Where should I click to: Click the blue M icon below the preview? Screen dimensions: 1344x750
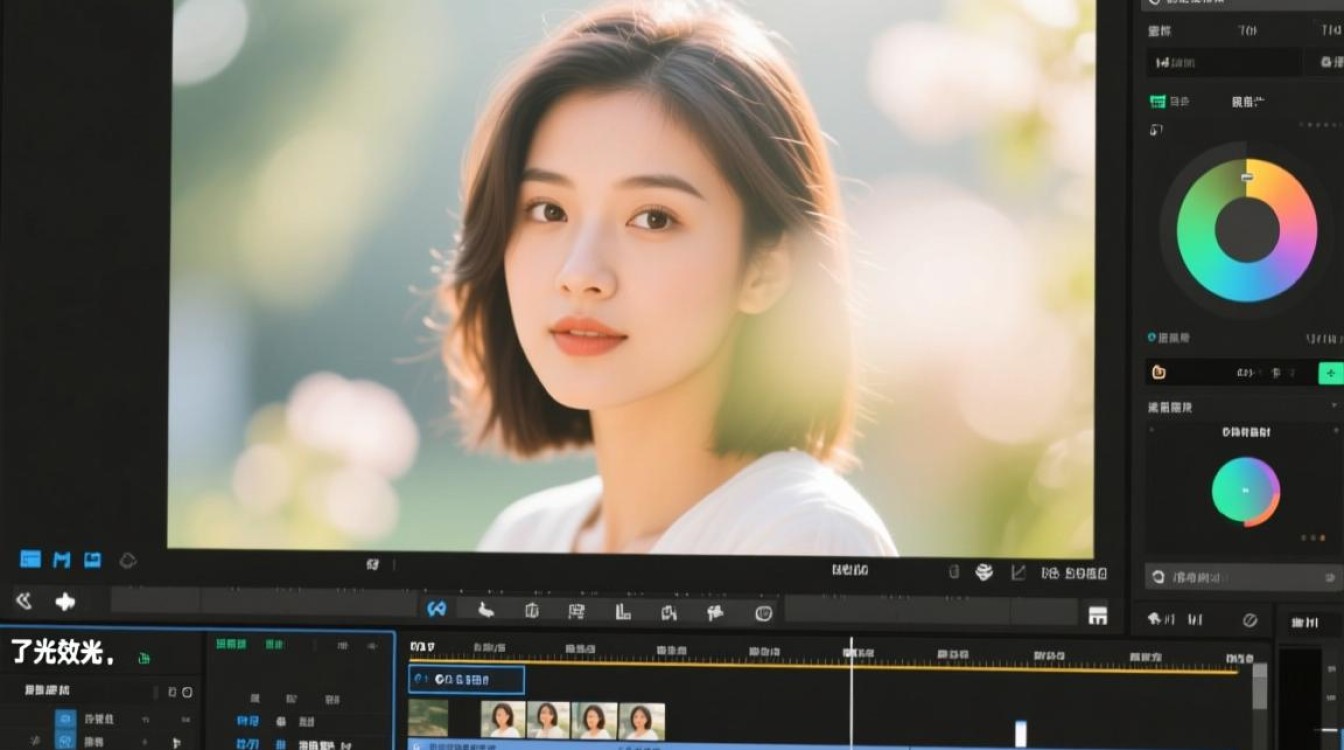pos(62,560)
